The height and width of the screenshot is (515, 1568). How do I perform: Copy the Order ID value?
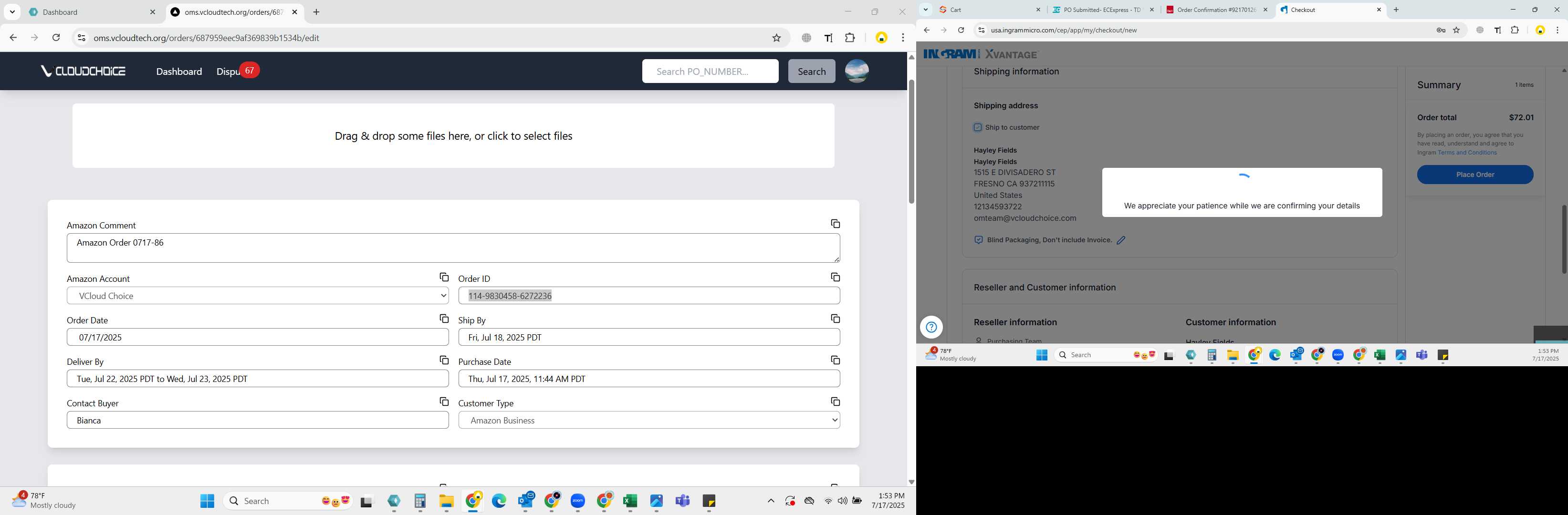[835, 277]
